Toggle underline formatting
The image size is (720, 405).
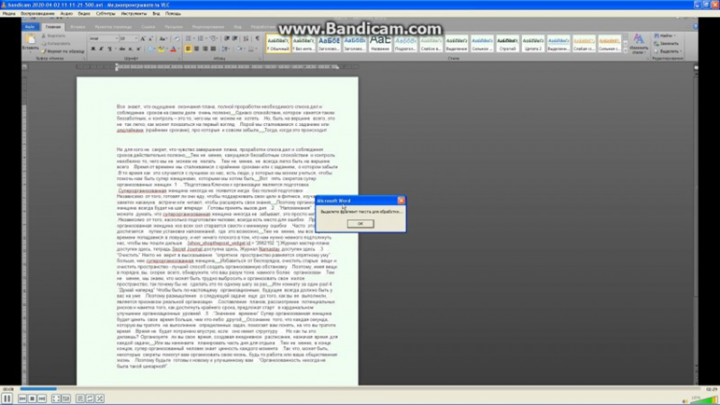(110, 49)
